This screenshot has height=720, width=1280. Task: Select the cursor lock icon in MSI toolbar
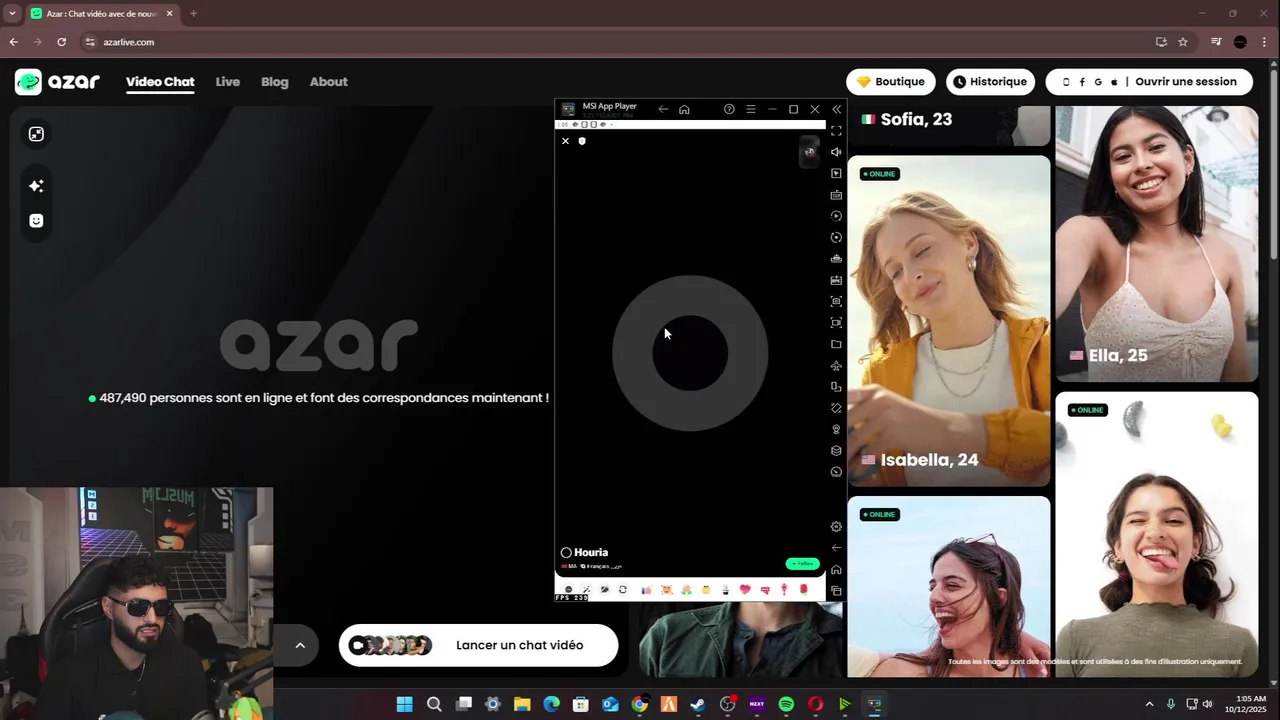836,174
